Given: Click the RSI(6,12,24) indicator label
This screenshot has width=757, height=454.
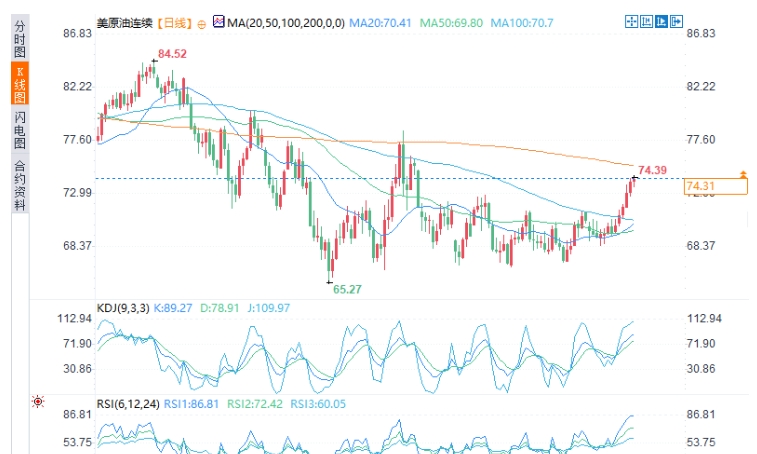Looking at the screenshot, I should pyautogui.click(x=128, y=404).
